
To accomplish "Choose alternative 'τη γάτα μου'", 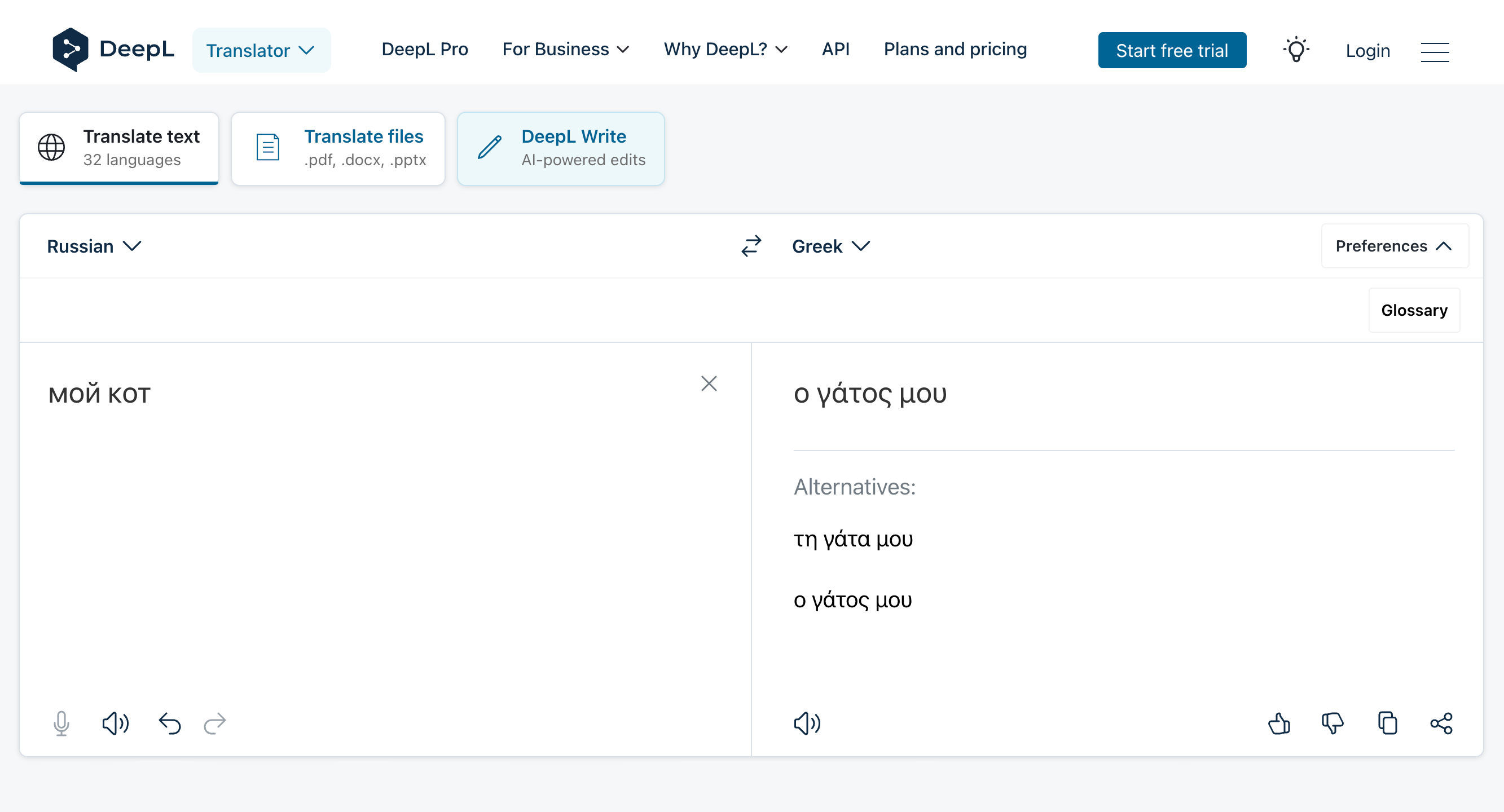I will [853, 539].
